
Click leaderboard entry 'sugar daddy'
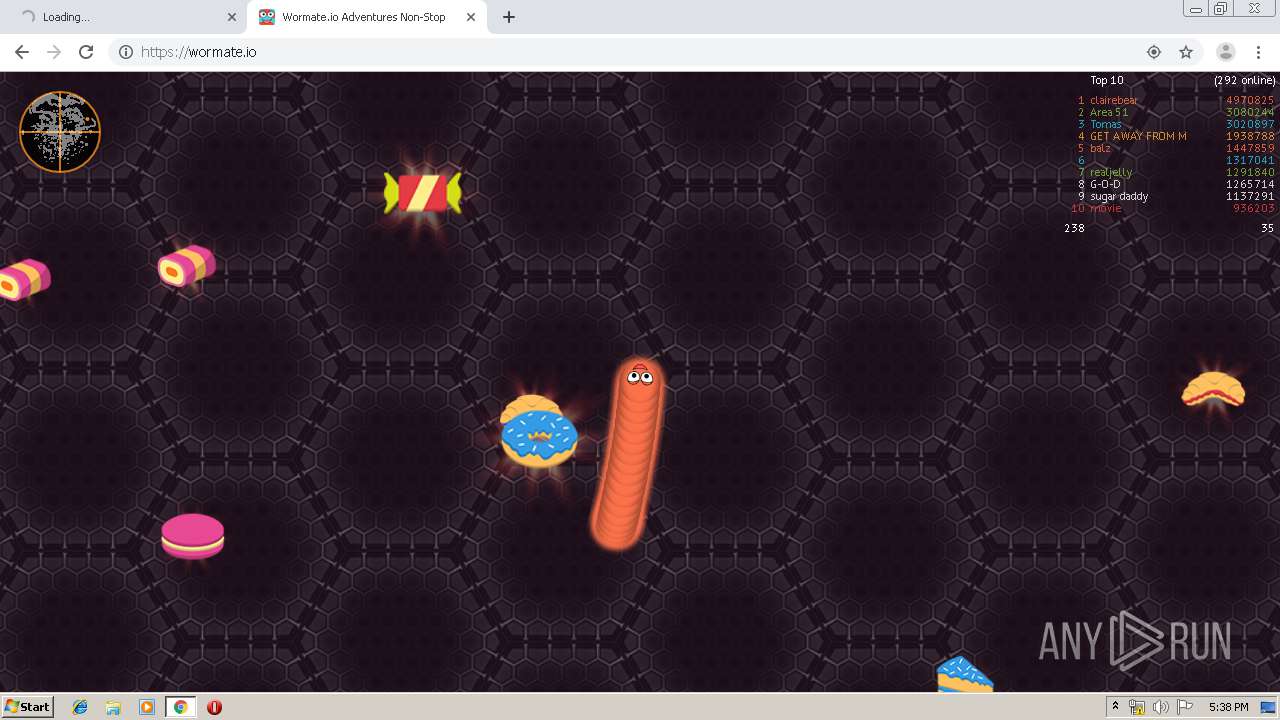(1119, 196)
